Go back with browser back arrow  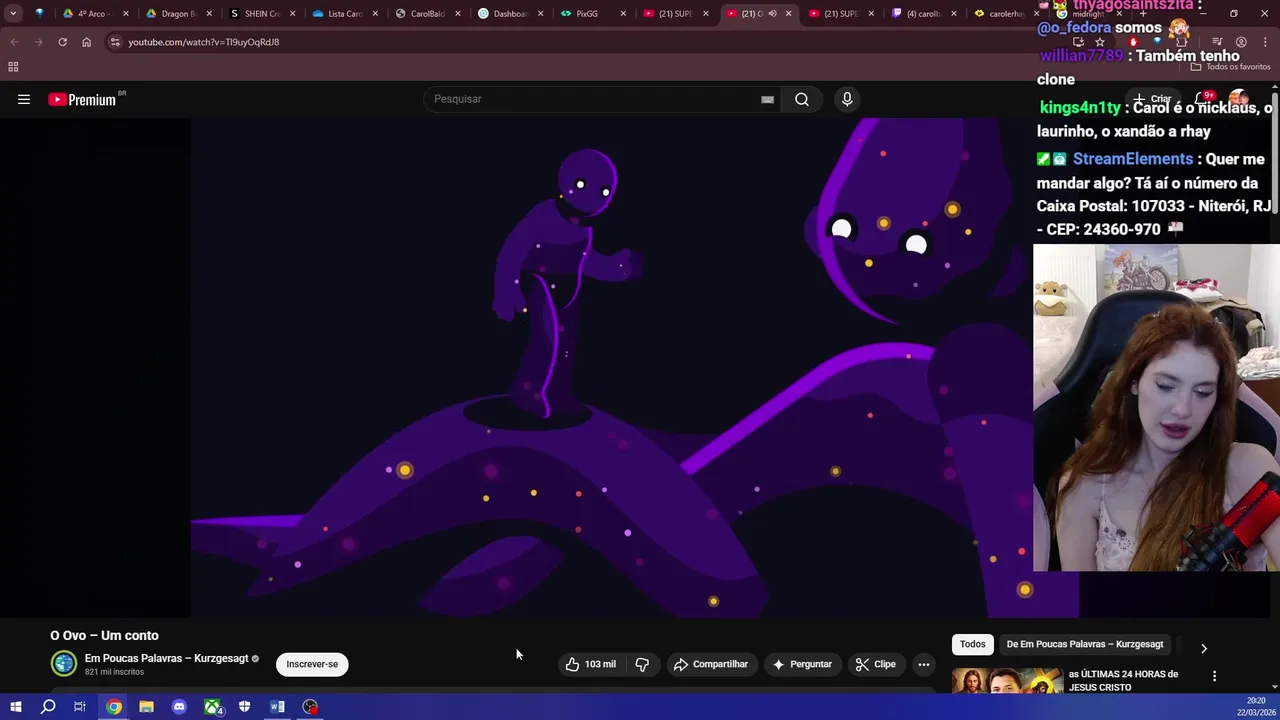(14, 42)
